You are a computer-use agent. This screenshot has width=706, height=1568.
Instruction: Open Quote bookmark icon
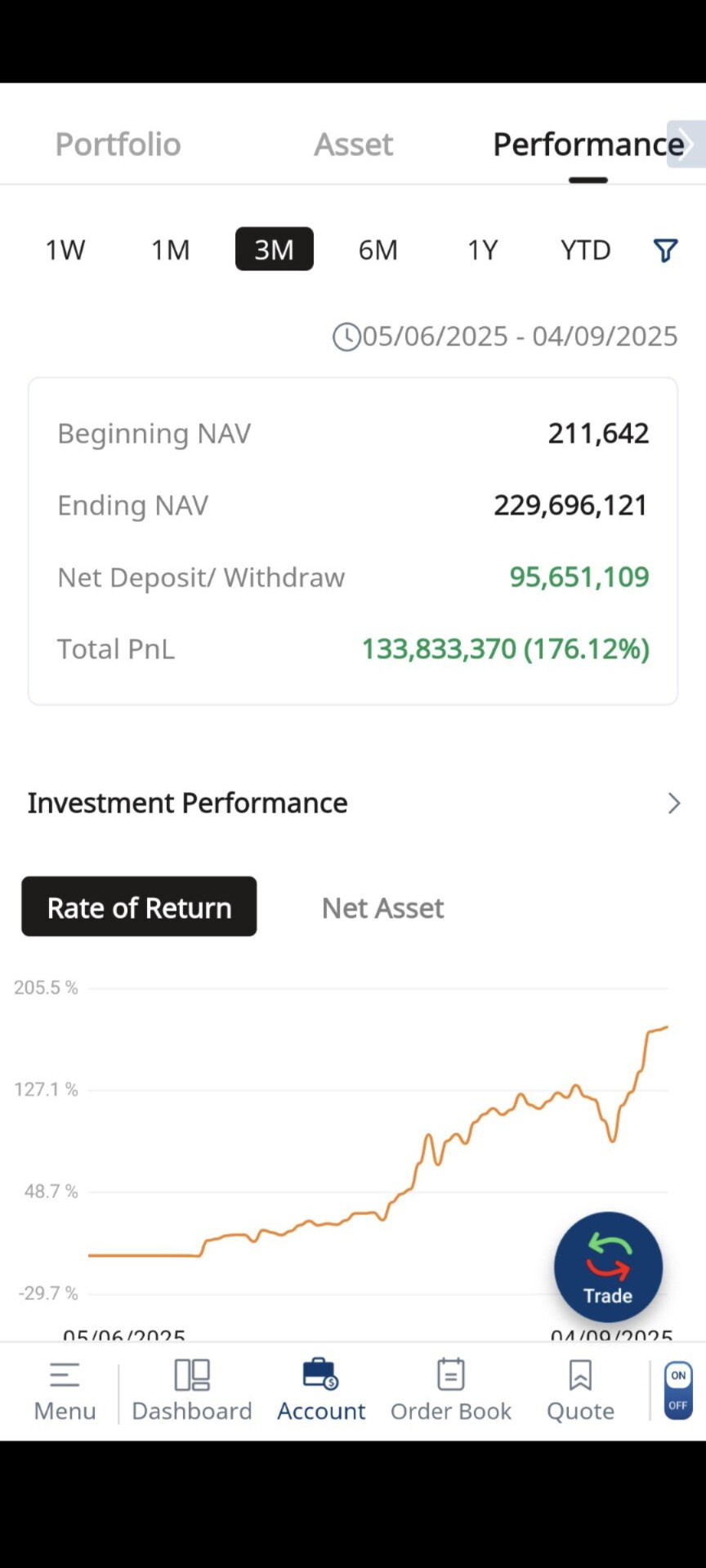[x=580, y=1374]
